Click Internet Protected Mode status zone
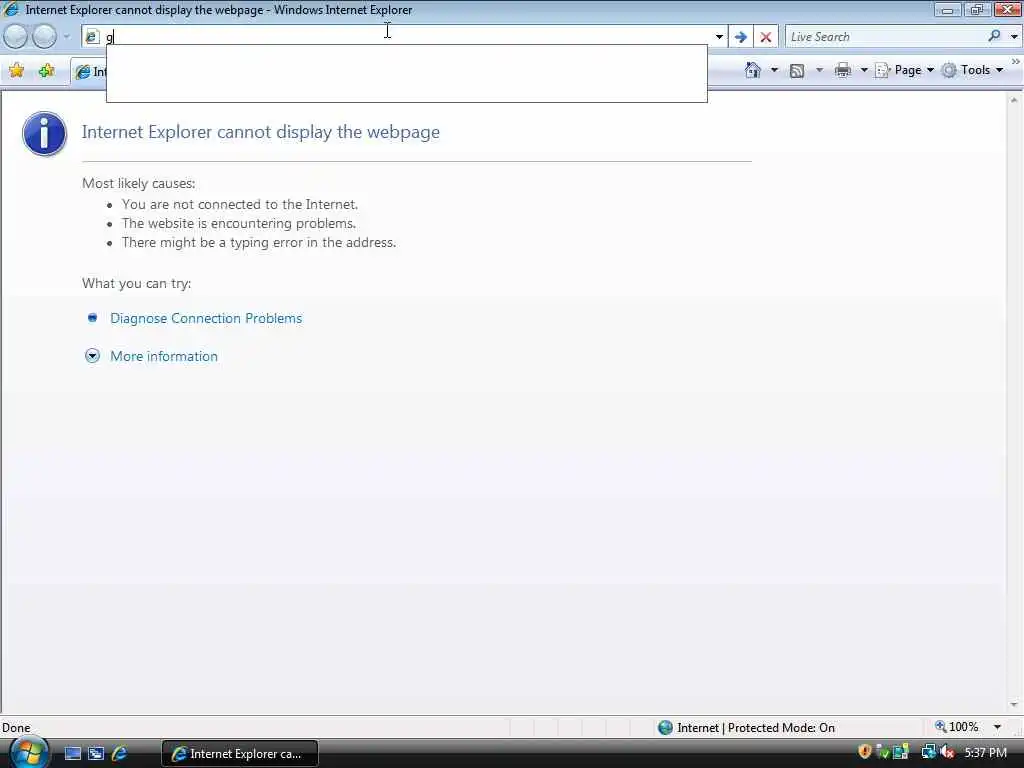 [746, 728]
